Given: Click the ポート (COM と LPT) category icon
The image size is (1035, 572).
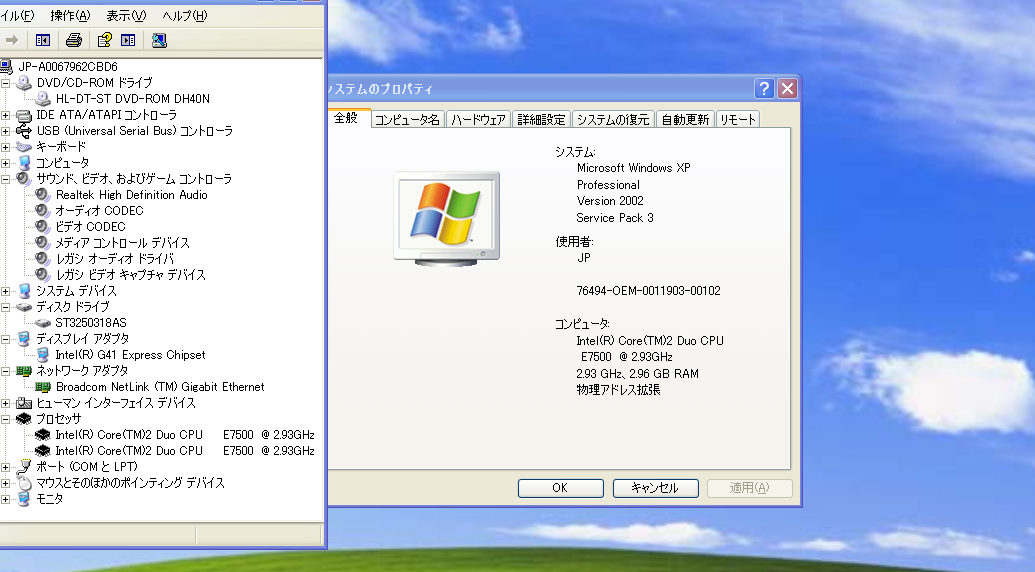Looking at the screenshot, I should (24, 466).
